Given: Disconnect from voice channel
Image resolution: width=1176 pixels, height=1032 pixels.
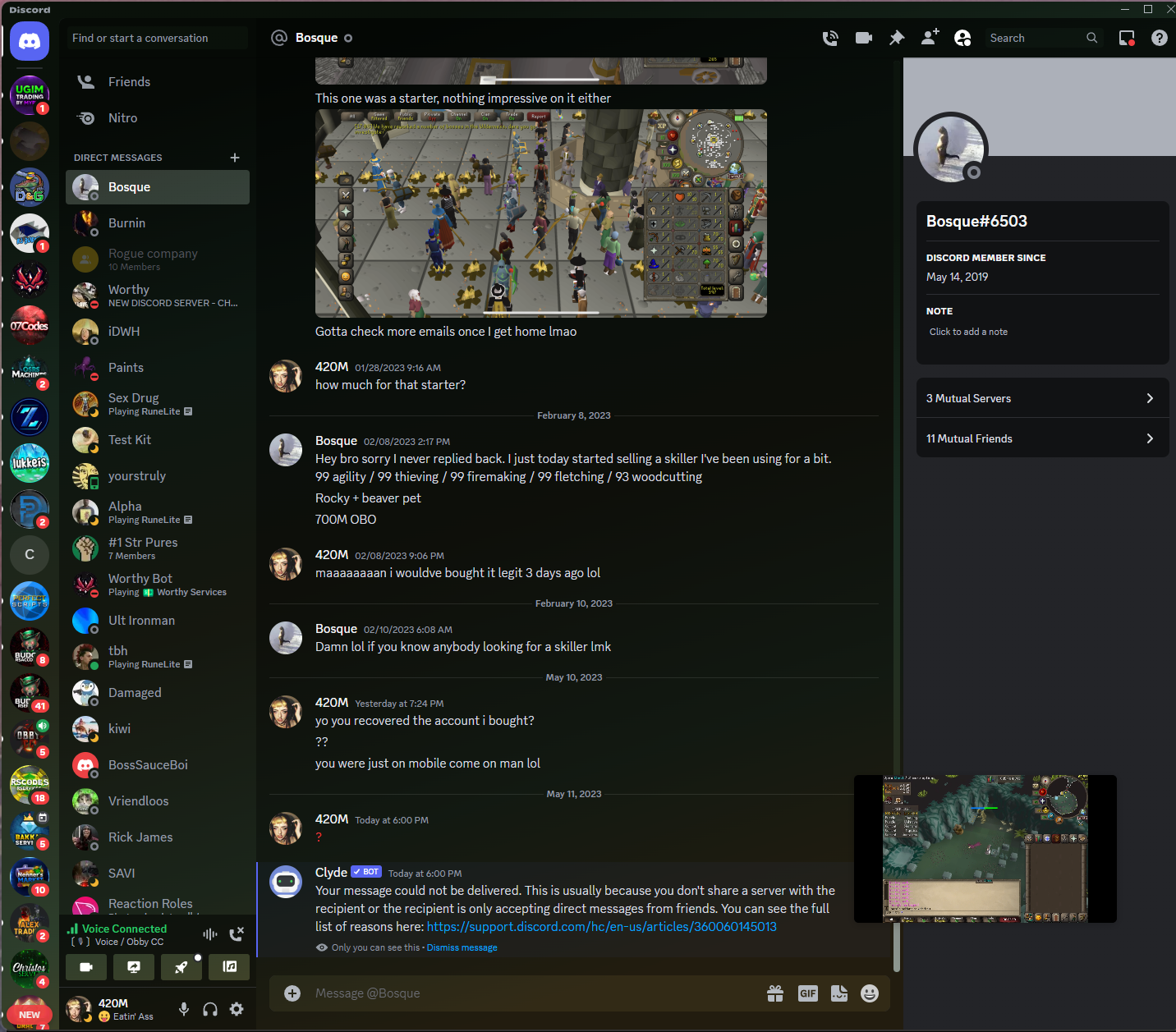Looking at the screenshot, I should (237, 934).
